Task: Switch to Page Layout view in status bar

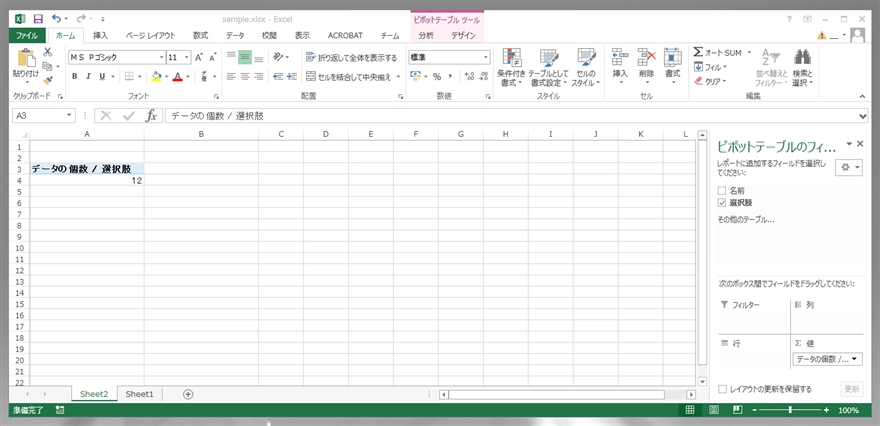Action: coord(714,410)
